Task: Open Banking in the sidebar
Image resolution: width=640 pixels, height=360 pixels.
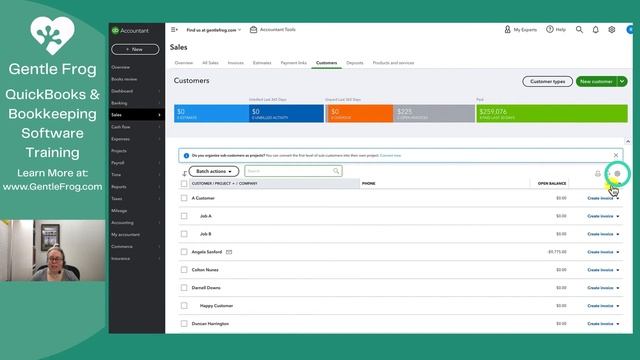Action: [x=136, y=103]
